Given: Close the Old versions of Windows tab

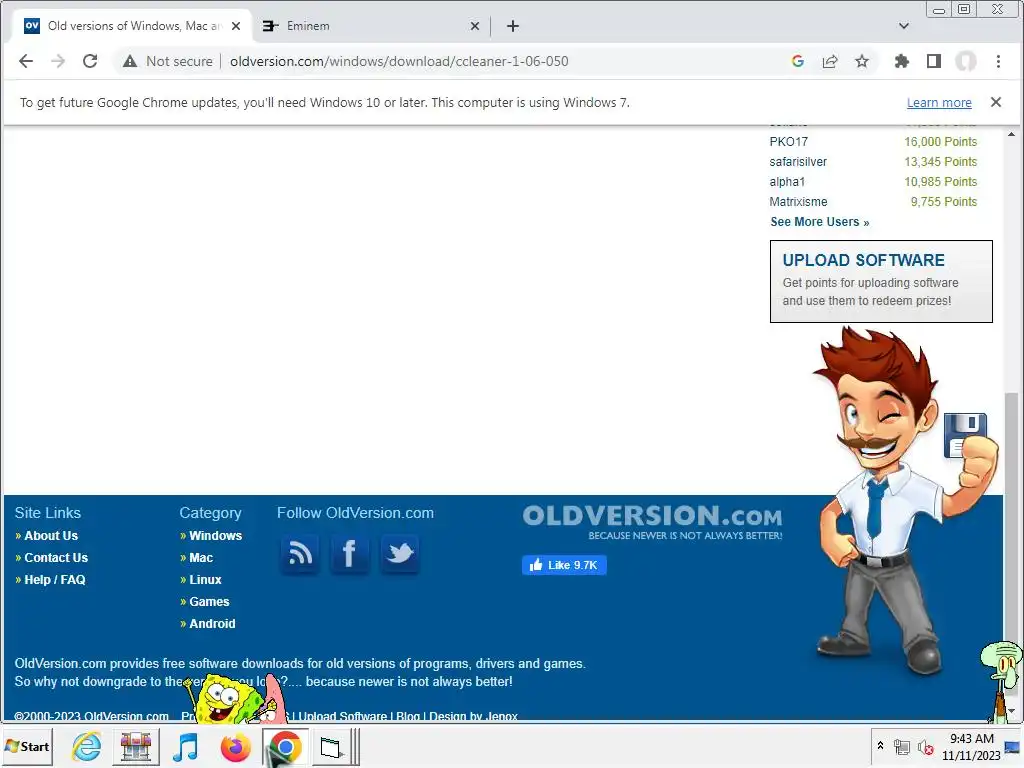Looking at the screenshot, I should coord(236,26).
